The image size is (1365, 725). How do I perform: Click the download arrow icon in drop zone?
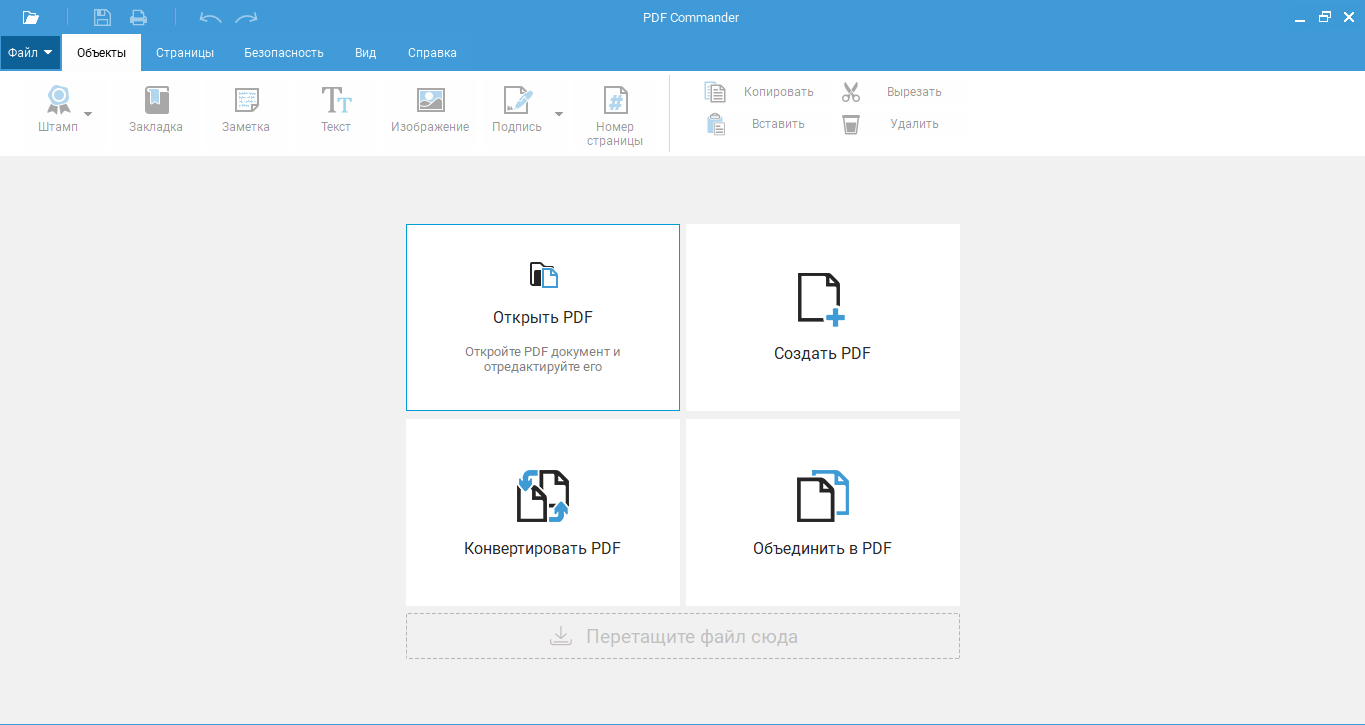[561, 636]
